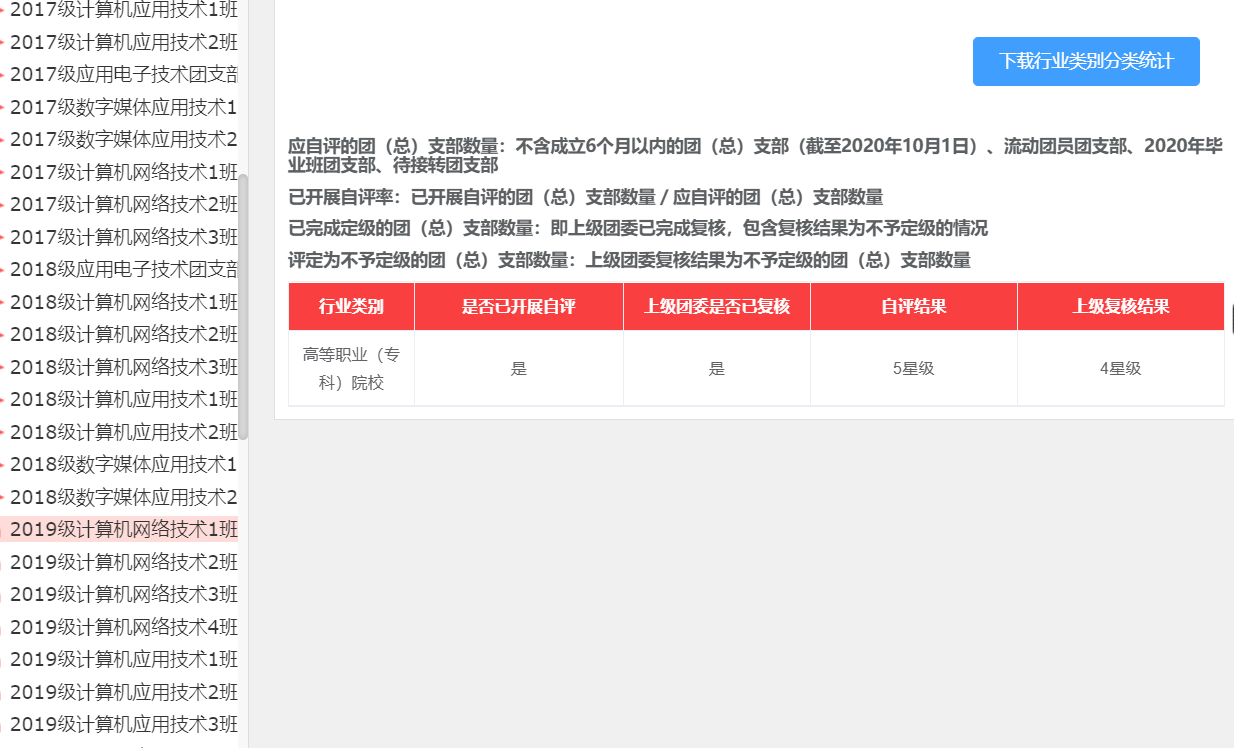Click the 应自评的团（总）支部数量 explanation paragraph

click(x=756, y=155)
